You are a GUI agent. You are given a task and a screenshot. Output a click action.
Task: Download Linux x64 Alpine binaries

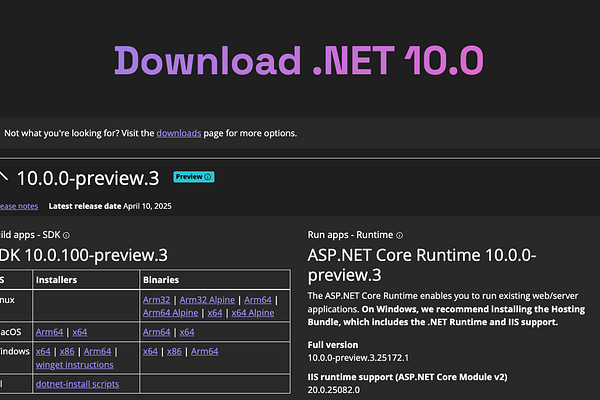(253, 313)
